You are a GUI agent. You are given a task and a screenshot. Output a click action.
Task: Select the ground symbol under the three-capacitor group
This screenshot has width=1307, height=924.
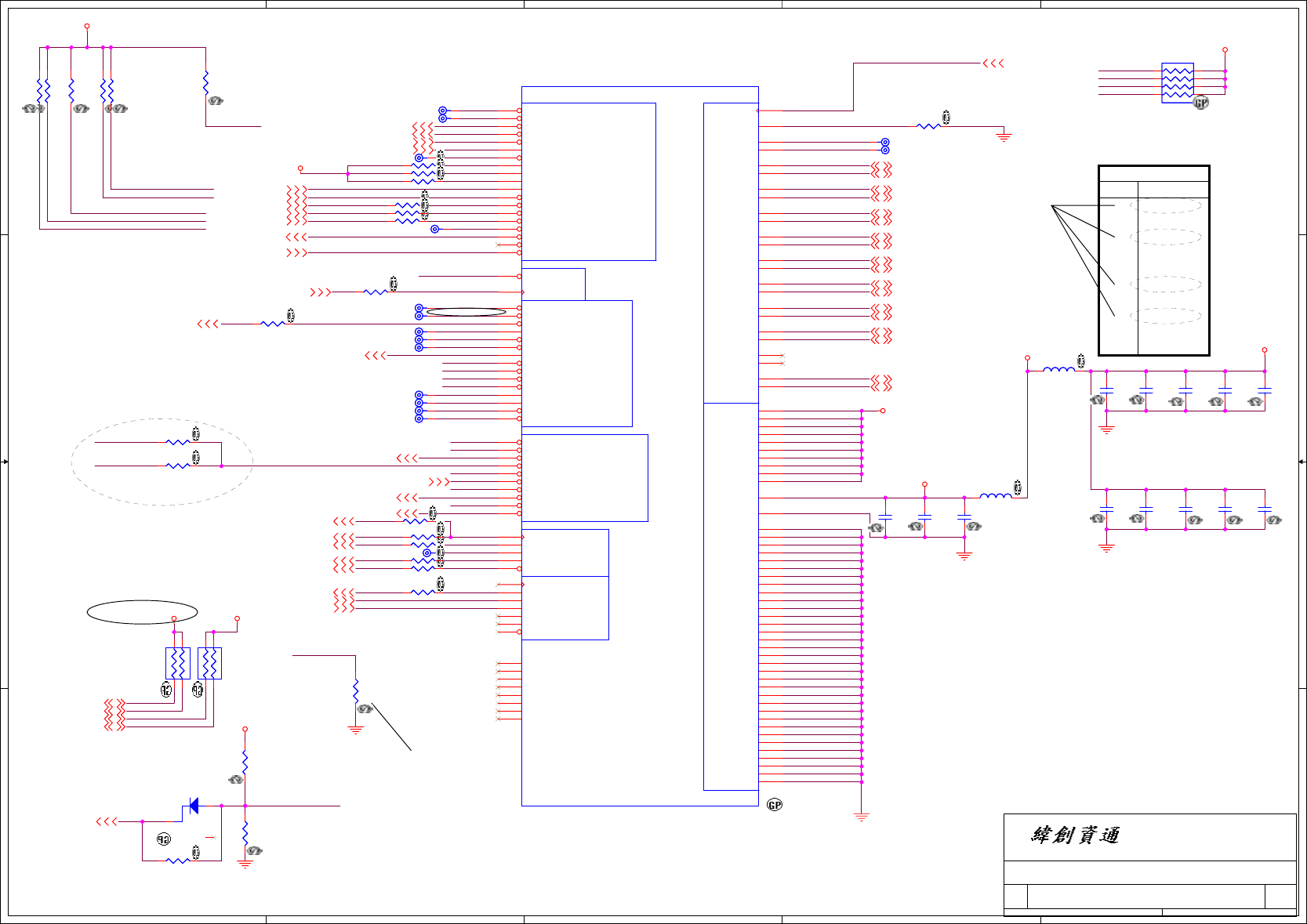point(964,556)
